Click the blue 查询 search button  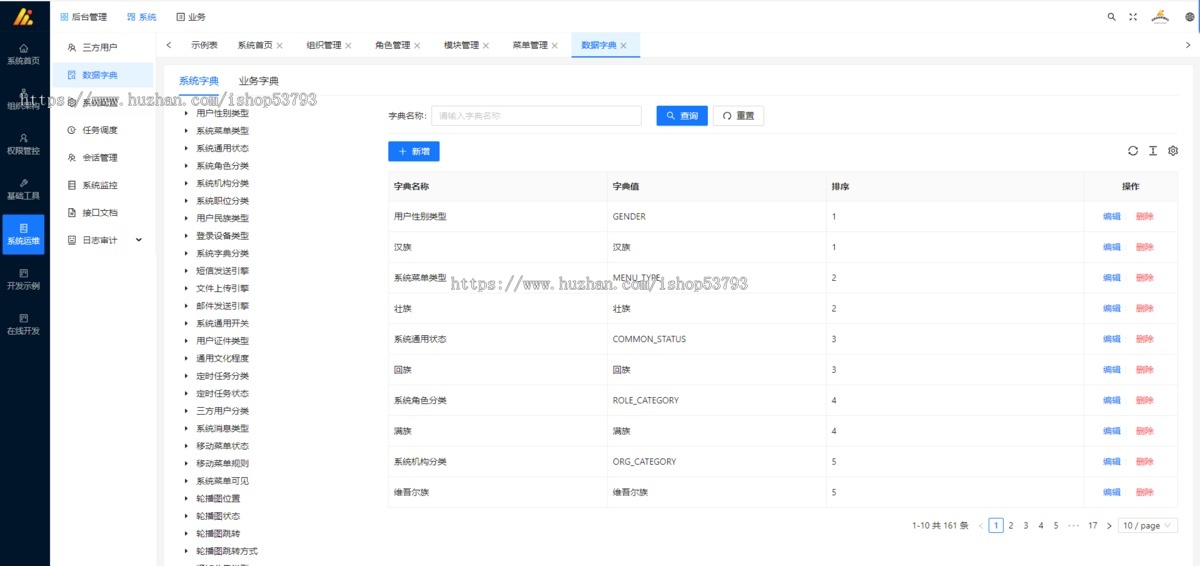(x=682, y=116)
